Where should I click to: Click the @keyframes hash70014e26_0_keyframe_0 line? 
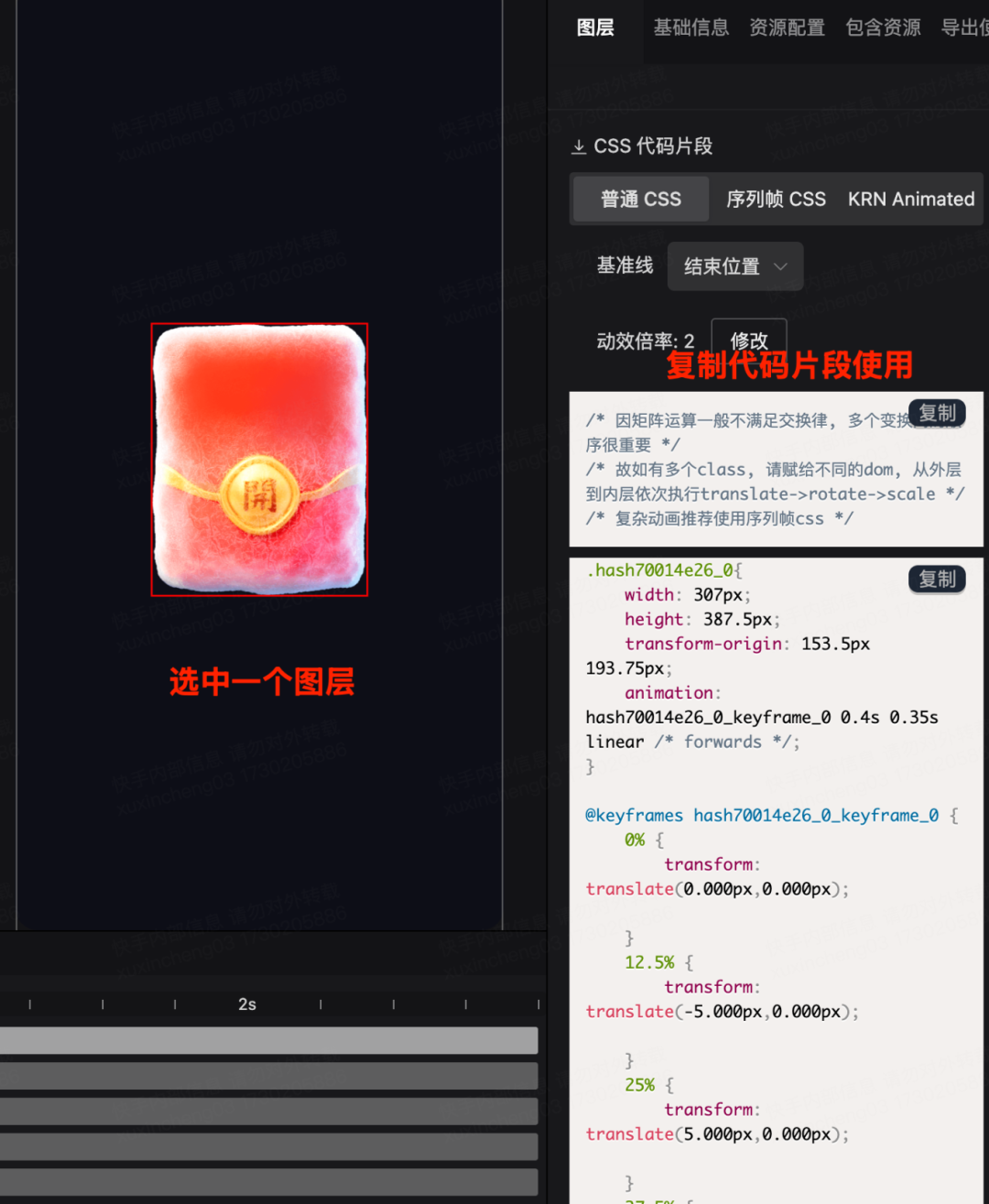[772, 815]
